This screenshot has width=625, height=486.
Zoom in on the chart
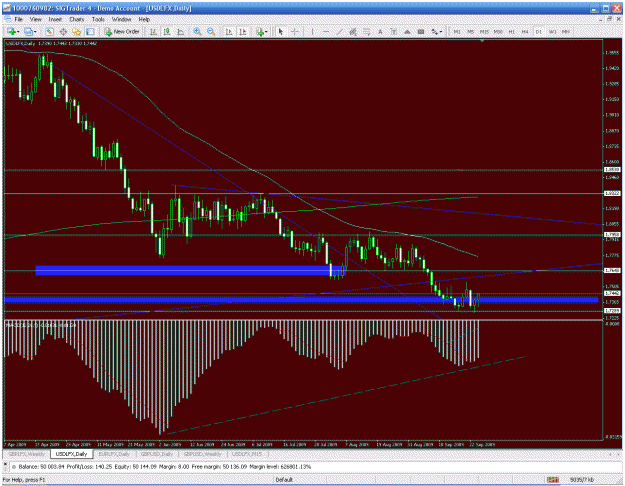click(197, 31)
